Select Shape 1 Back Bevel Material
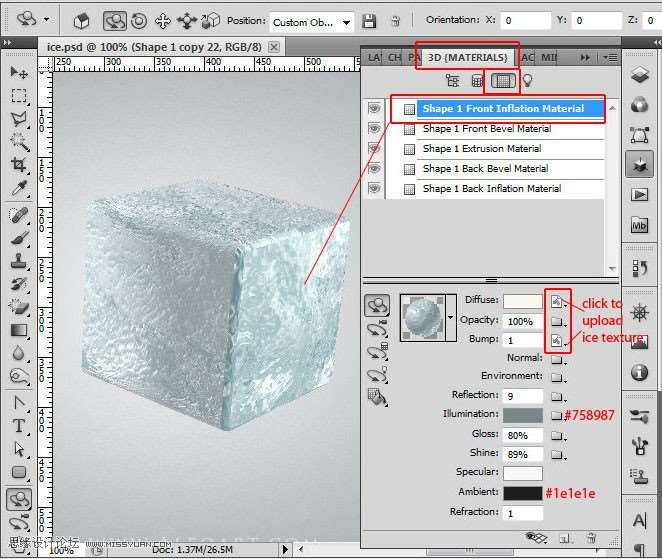662x559 pixels. point(486,168)
